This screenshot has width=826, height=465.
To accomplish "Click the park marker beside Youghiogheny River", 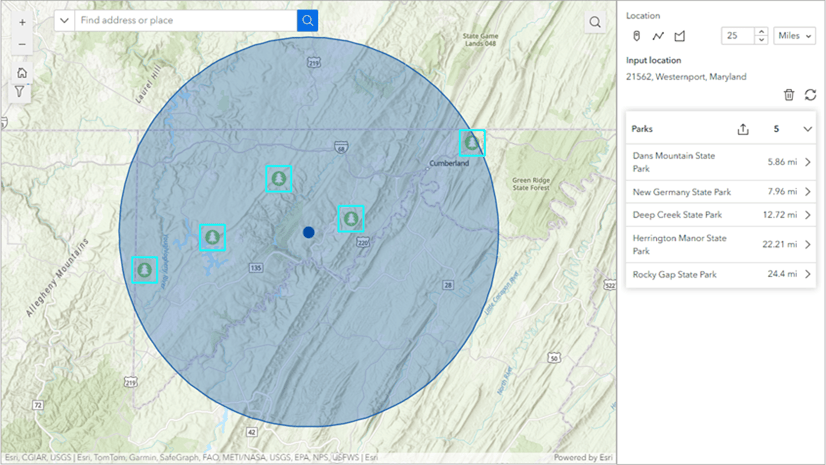I will pos(212,238).
